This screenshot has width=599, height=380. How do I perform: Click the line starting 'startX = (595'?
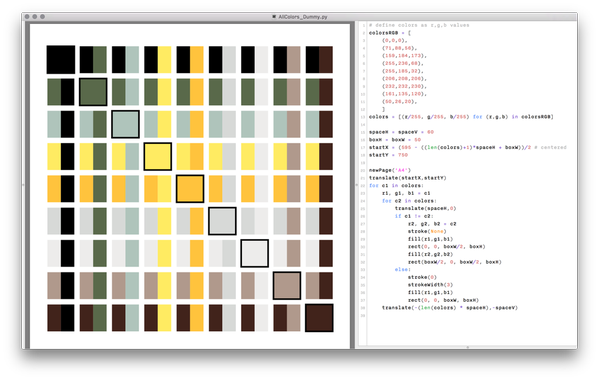(467, 147)
